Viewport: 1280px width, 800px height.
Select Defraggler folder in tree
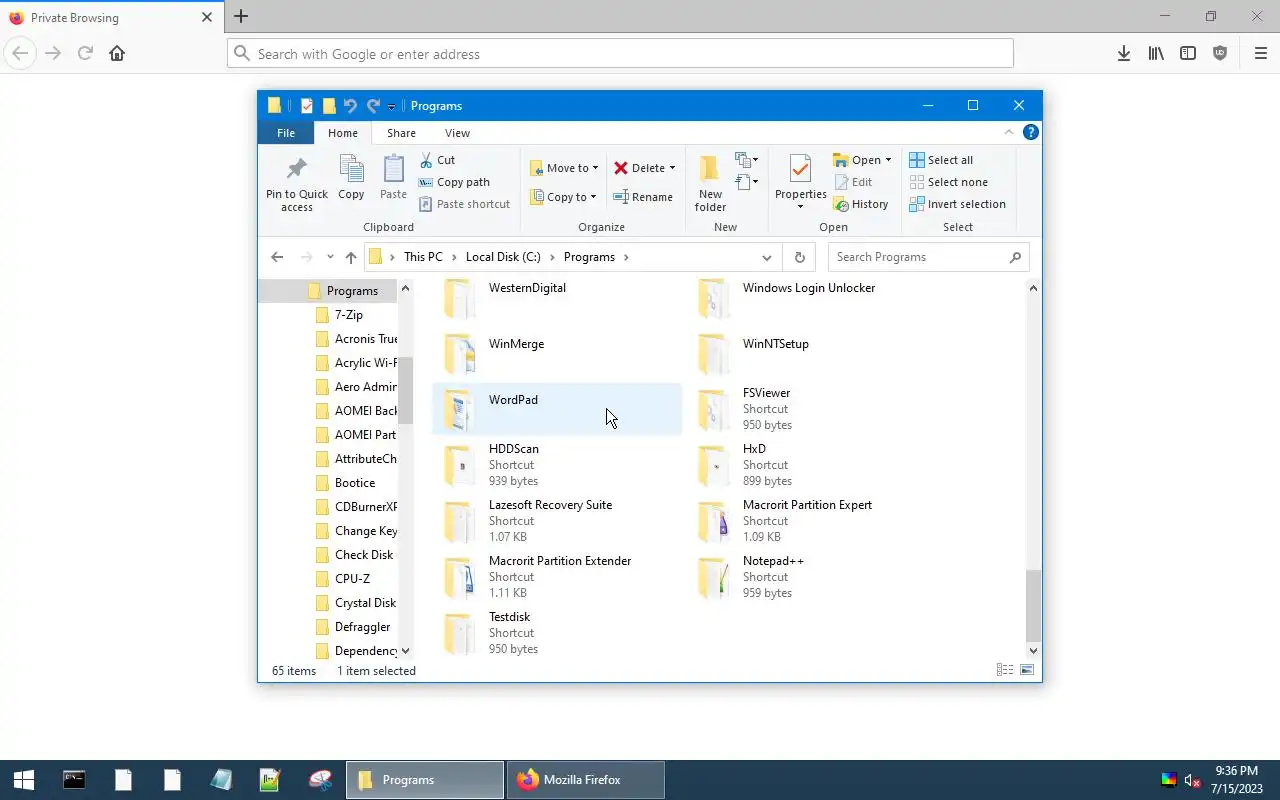pos(362,627)
